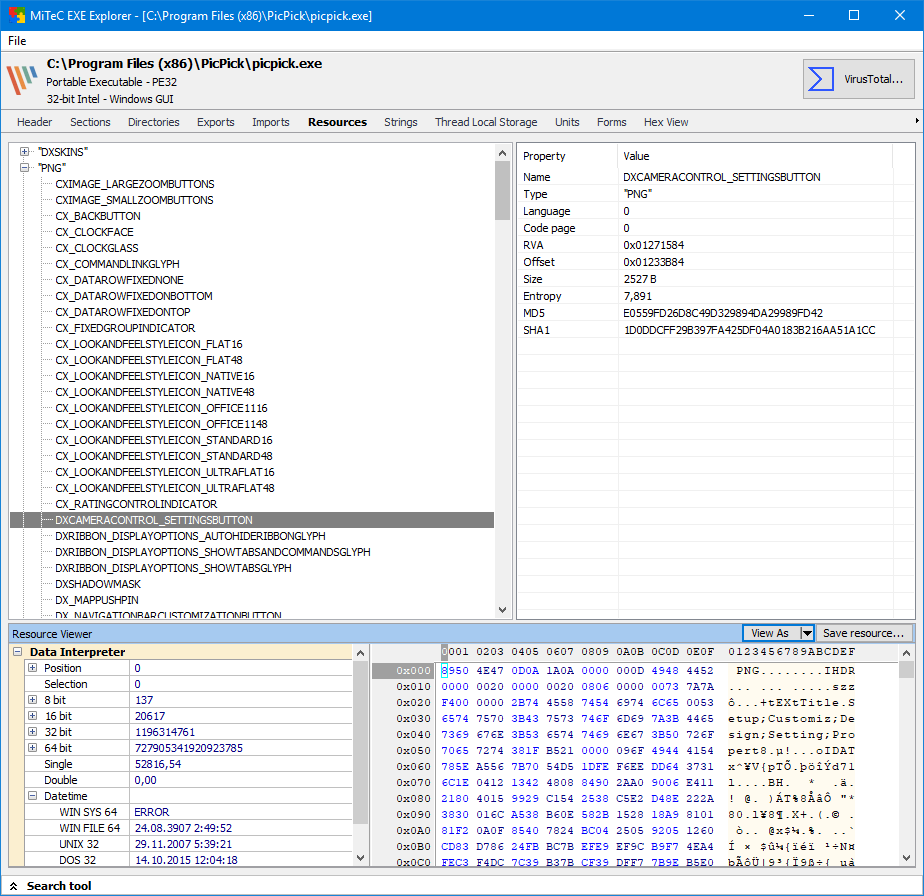924x896 pixels.
Task: Click the RVA value 0x01271584
Action: click(654, 245)
